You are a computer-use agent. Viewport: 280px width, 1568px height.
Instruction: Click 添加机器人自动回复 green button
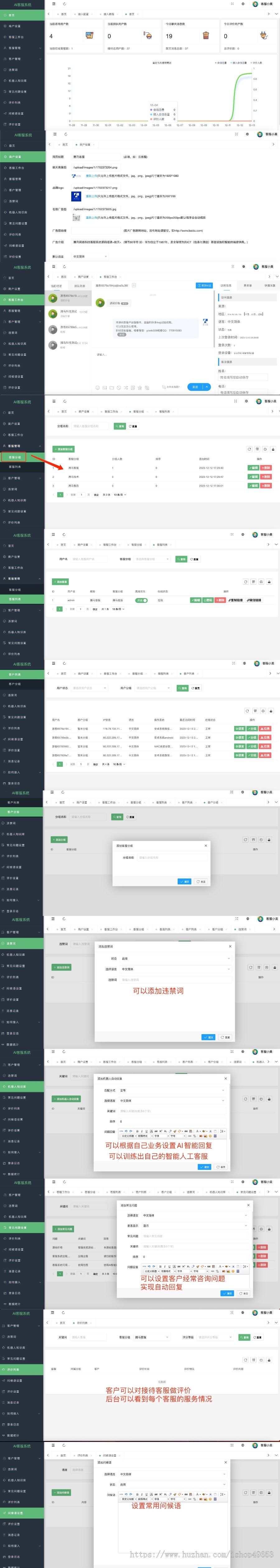pyautogui.click(x=66, y=1099)
